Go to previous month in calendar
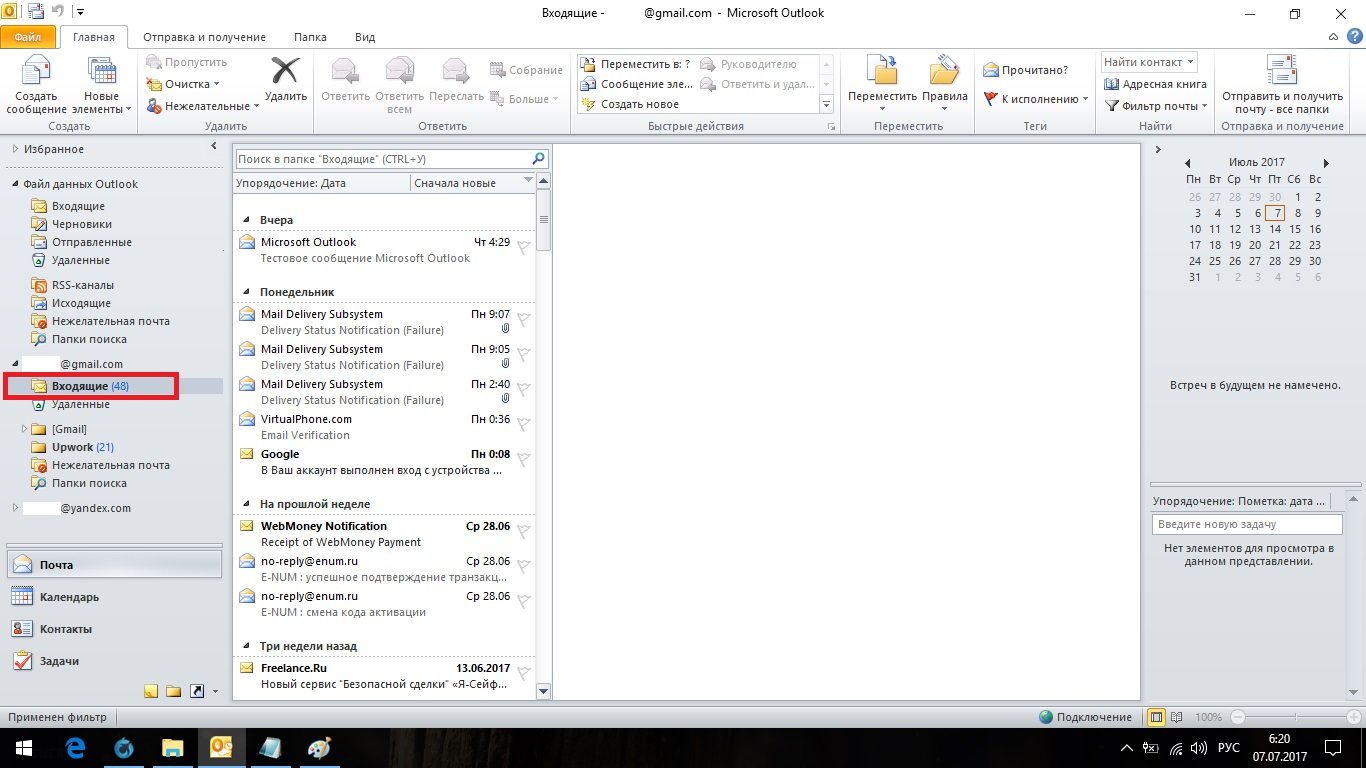The height and width of the screenshot is (768, 1366). 1188,163
